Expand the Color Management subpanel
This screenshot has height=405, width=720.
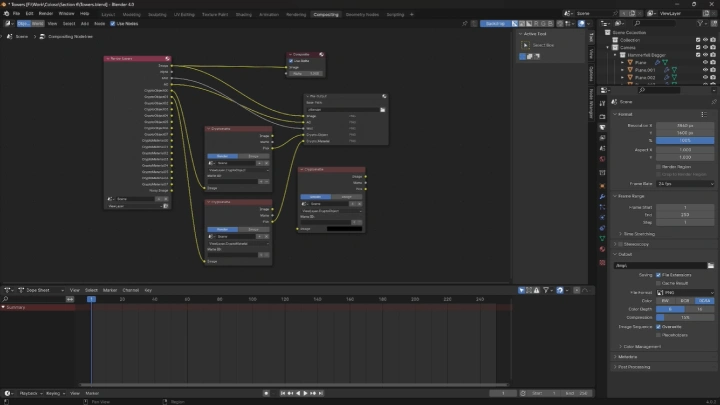(621, 347)
